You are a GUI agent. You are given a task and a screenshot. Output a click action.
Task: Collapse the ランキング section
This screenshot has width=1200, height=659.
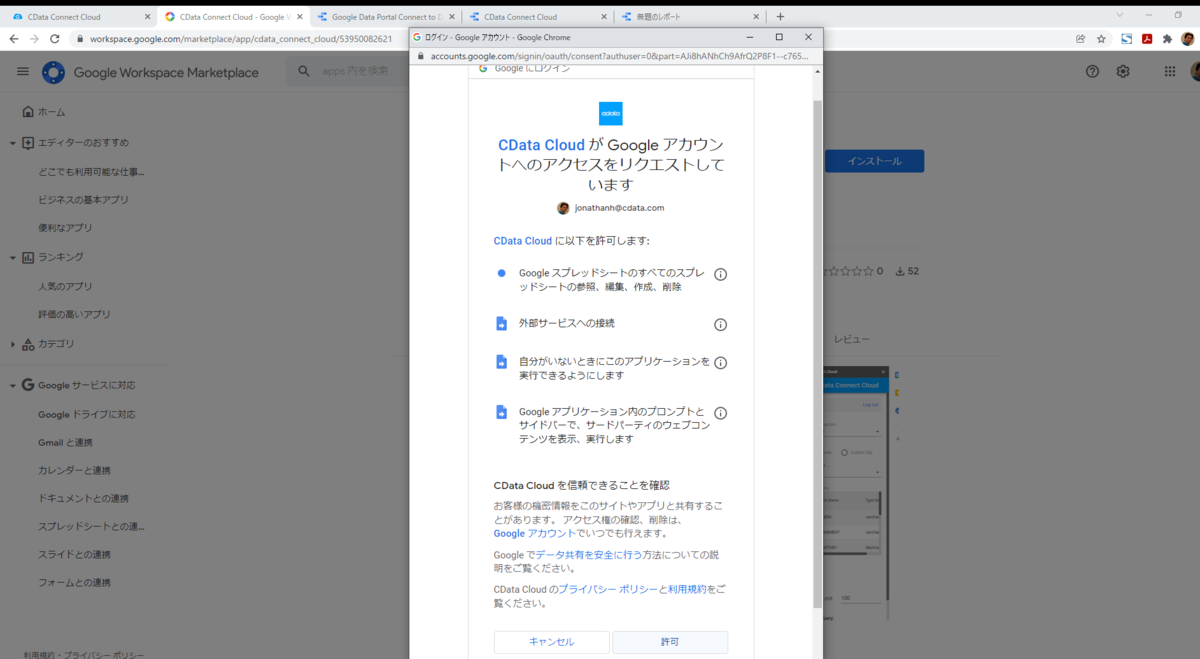(x=13, y=257)
